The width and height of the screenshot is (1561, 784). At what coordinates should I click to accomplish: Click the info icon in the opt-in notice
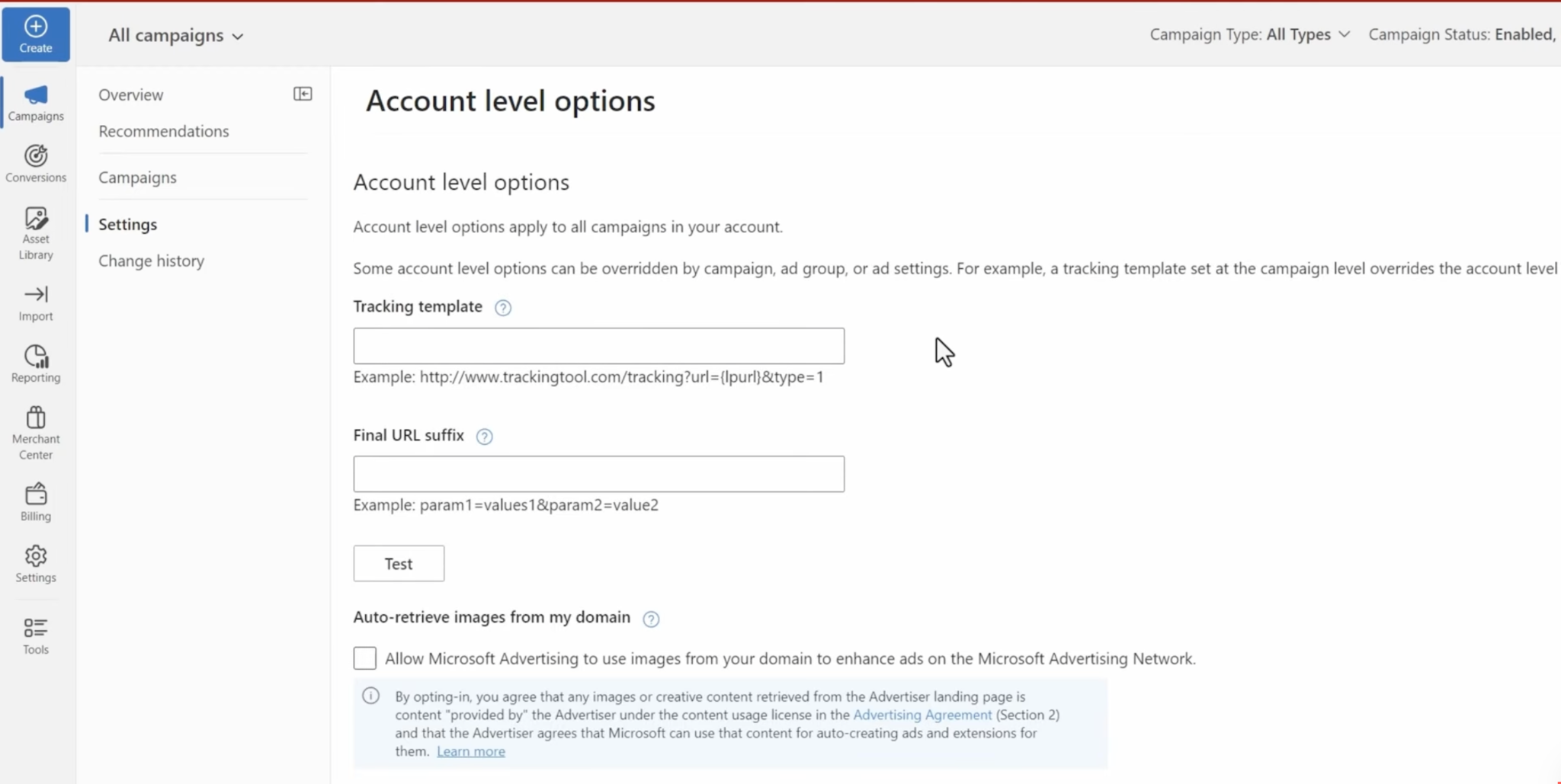point(371,696)
